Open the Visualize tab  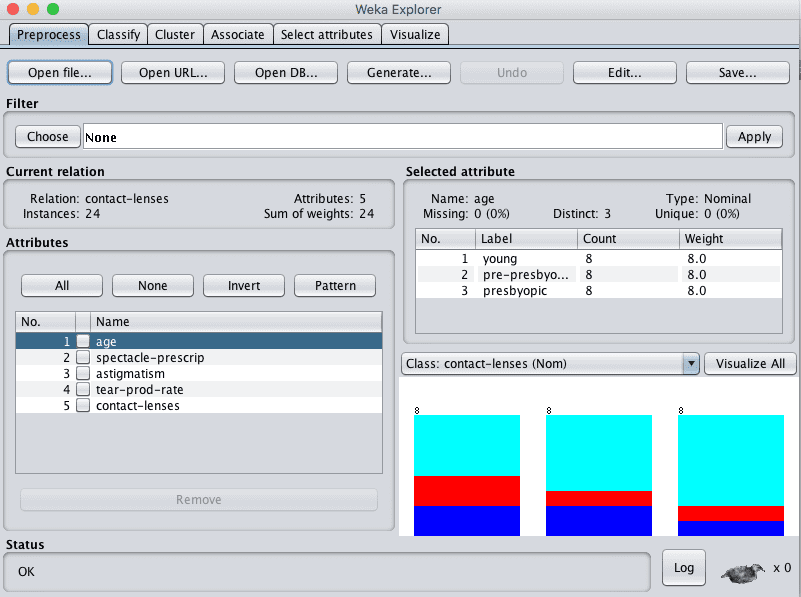(x=415, y=35)
